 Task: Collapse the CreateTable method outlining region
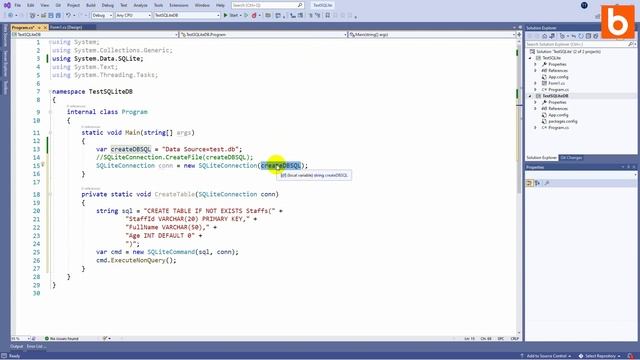click(x=50, y=194)
